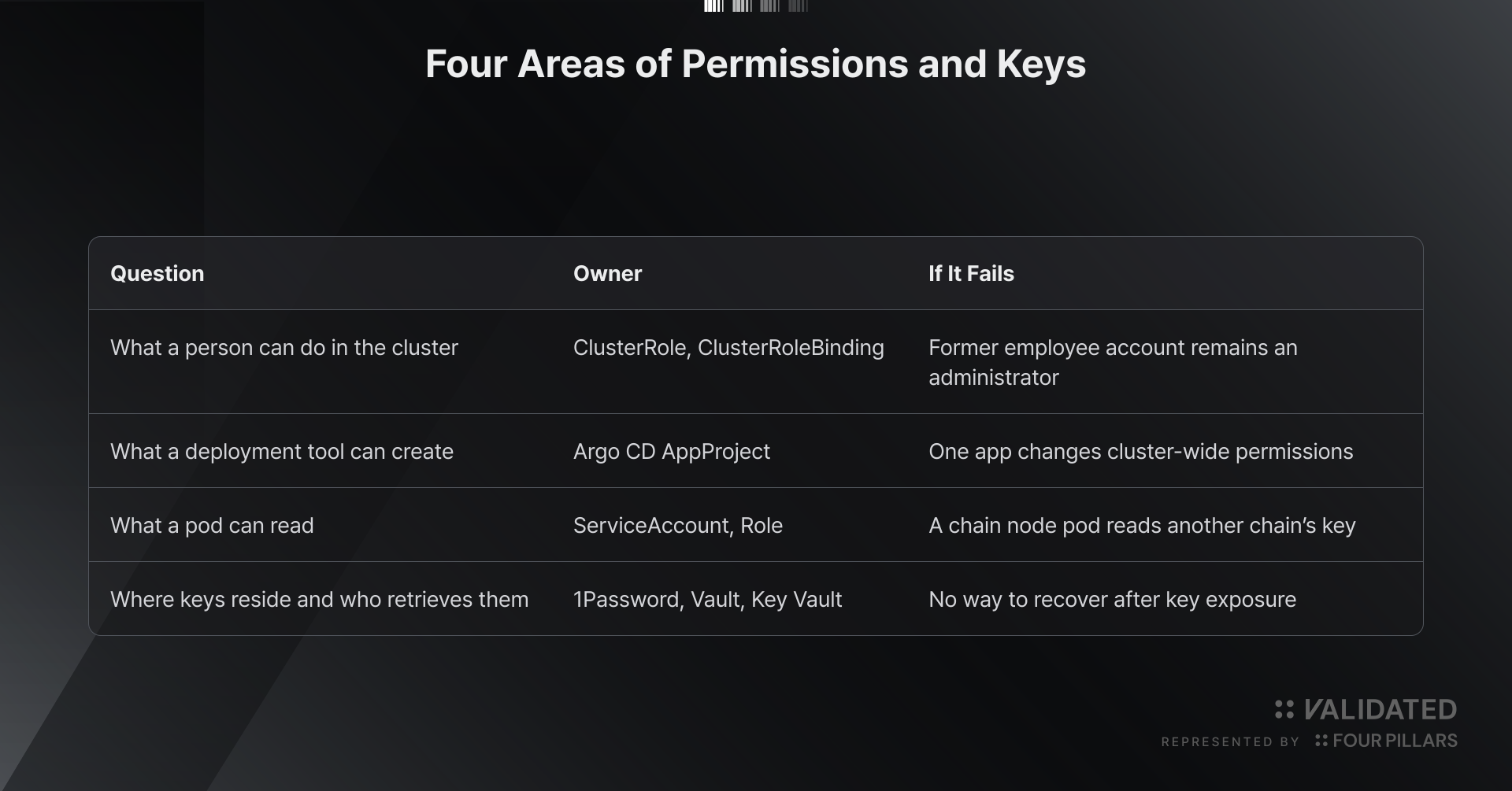
Task: Click A chain node pod reads another chain's key
Action: (x=1142, y=526)
